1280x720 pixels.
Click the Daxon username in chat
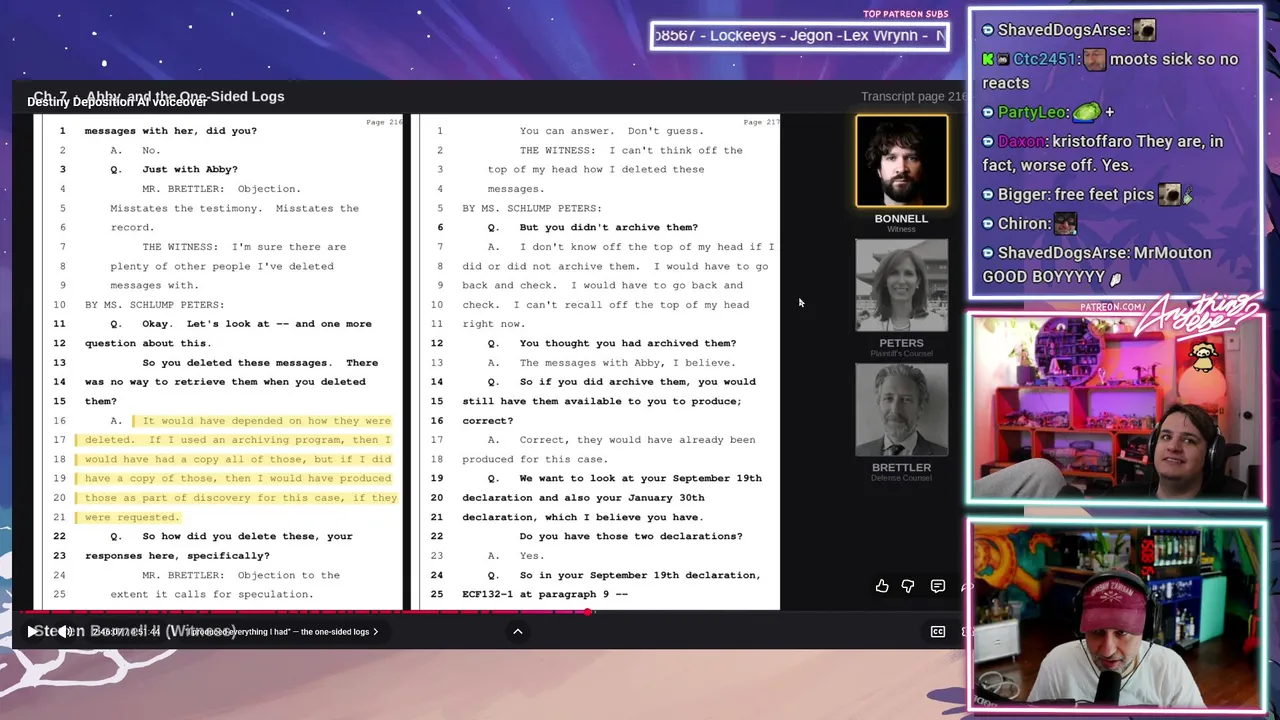[1022, 141]
